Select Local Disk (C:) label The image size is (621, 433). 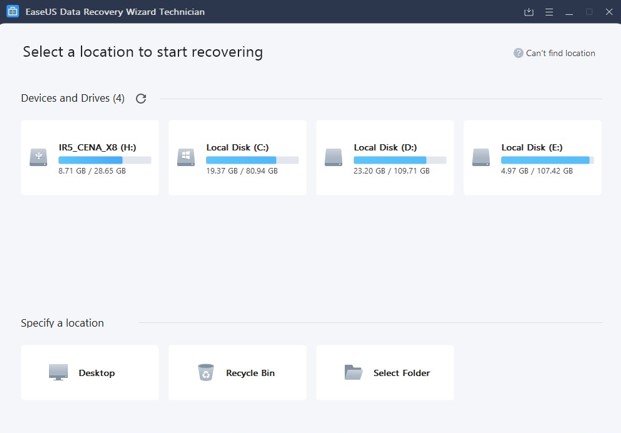[237, 147]
